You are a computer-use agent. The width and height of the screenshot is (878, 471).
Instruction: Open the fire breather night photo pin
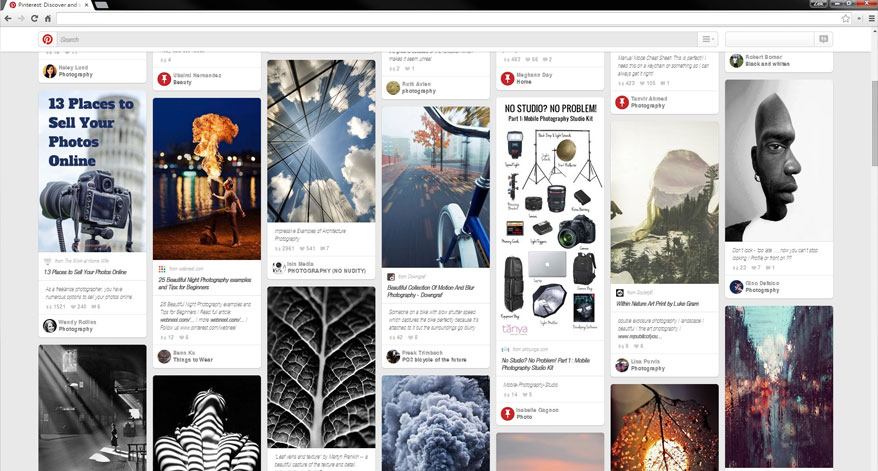tap(207, 179)
